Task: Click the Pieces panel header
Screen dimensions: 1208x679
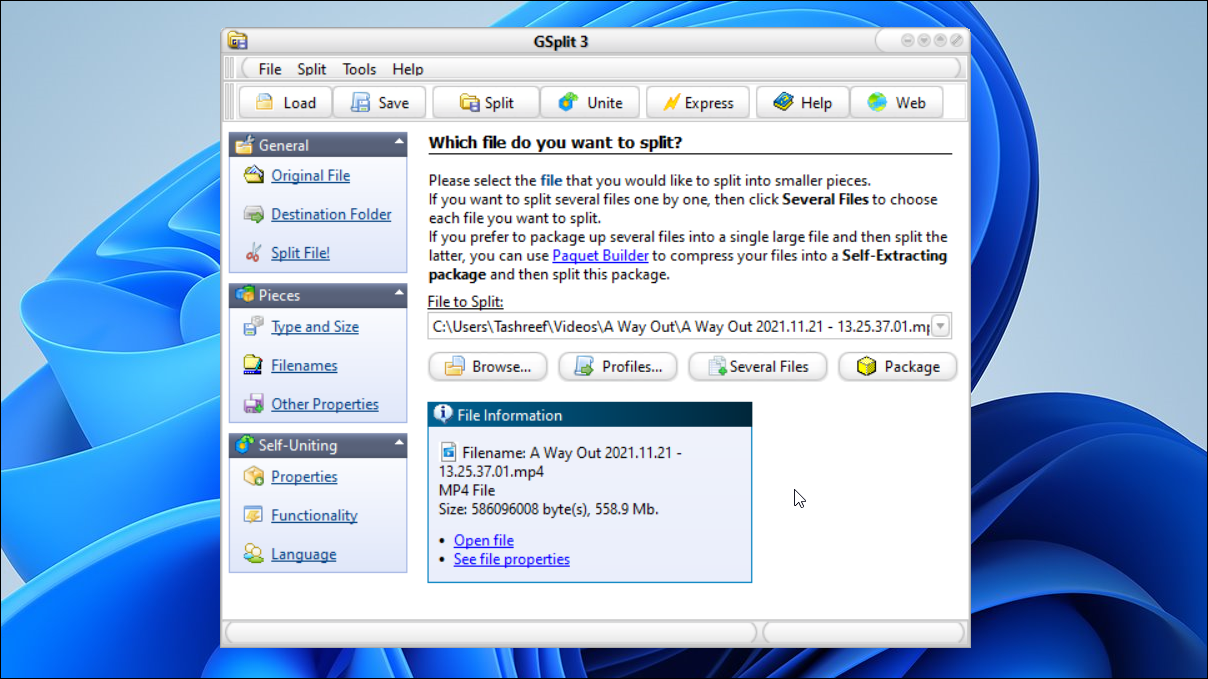Action: tap(318, 295)
